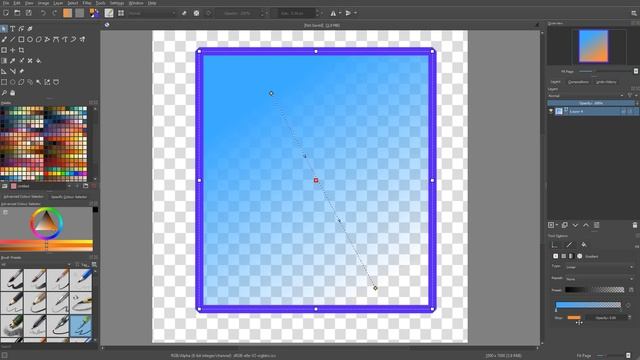Create a new document from toolbar
Viewport: 640px width, 360px height.
click(6, 13)
